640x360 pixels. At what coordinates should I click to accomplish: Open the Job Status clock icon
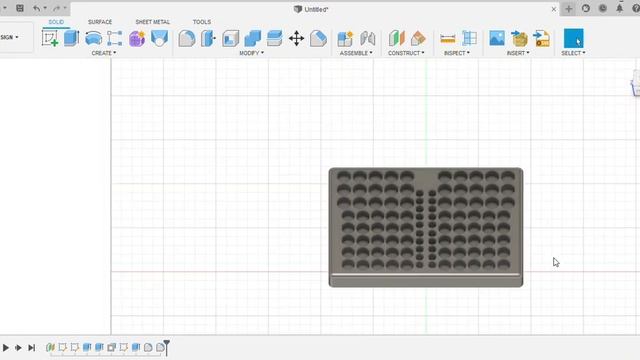point(602,8)
